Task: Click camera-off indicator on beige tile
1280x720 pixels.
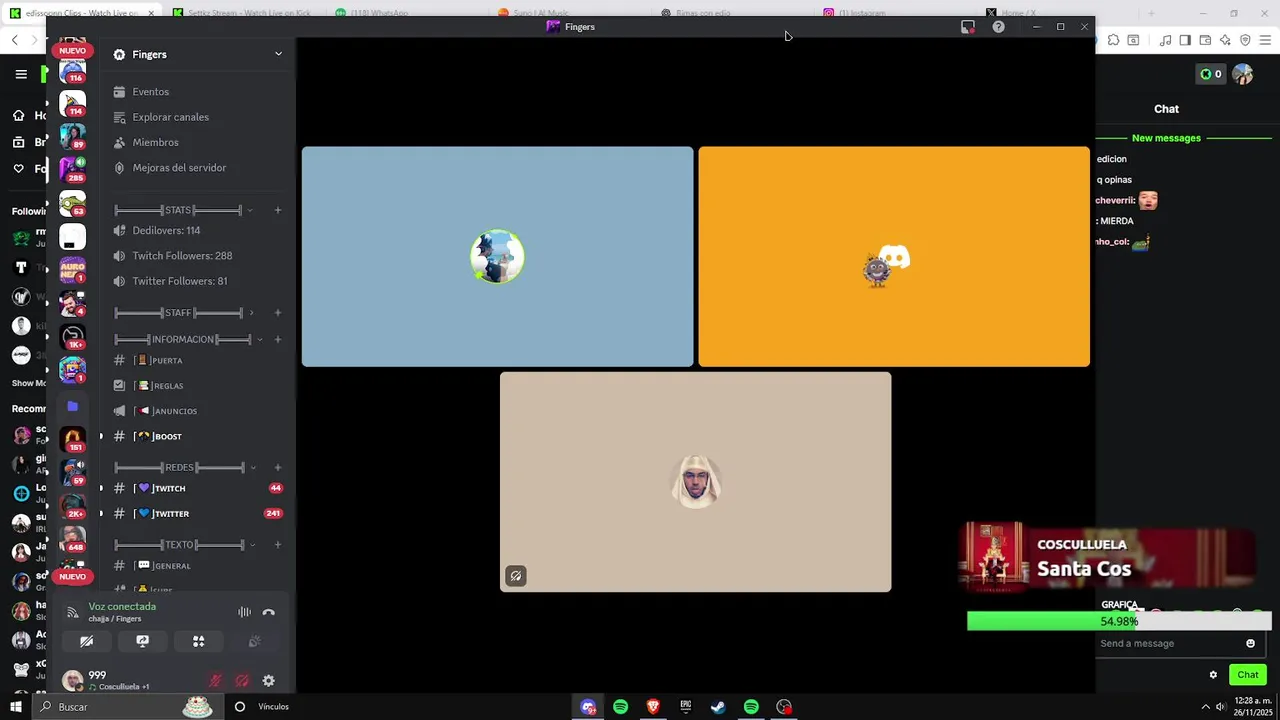Action: click(x=516, y=576)
